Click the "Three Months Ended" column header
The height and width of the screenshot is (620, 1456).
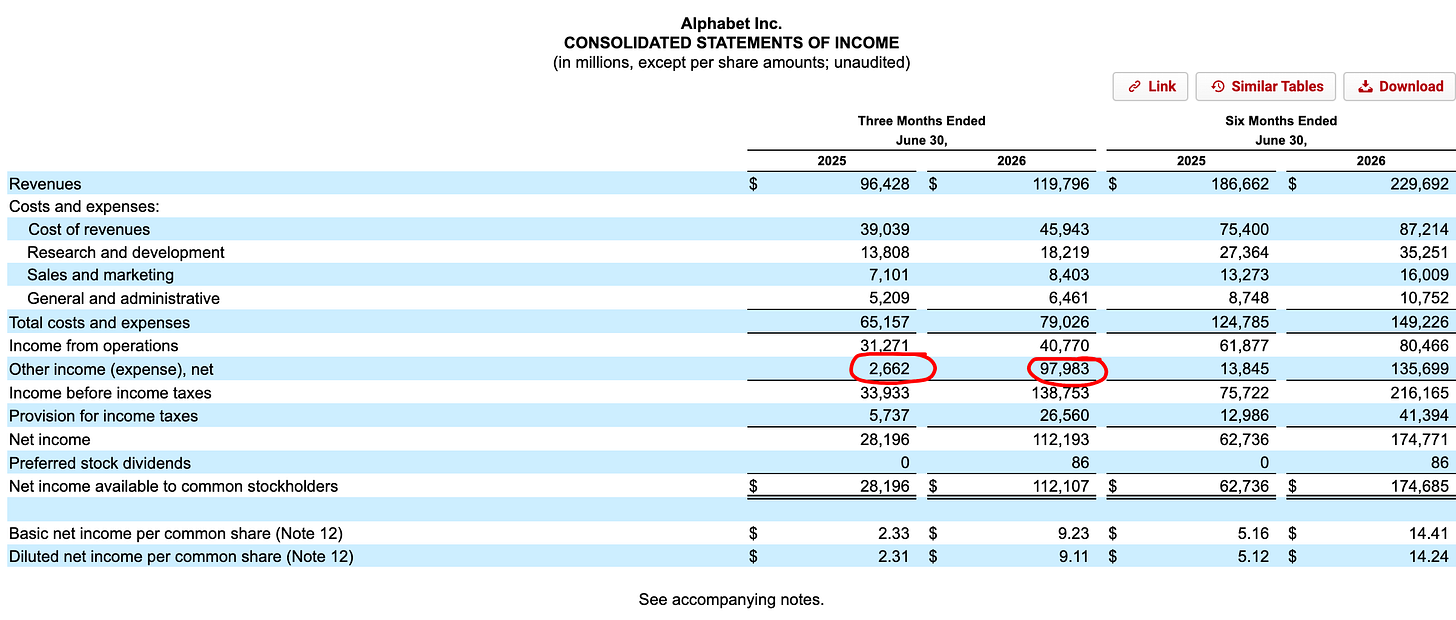(x=921, y=121)
